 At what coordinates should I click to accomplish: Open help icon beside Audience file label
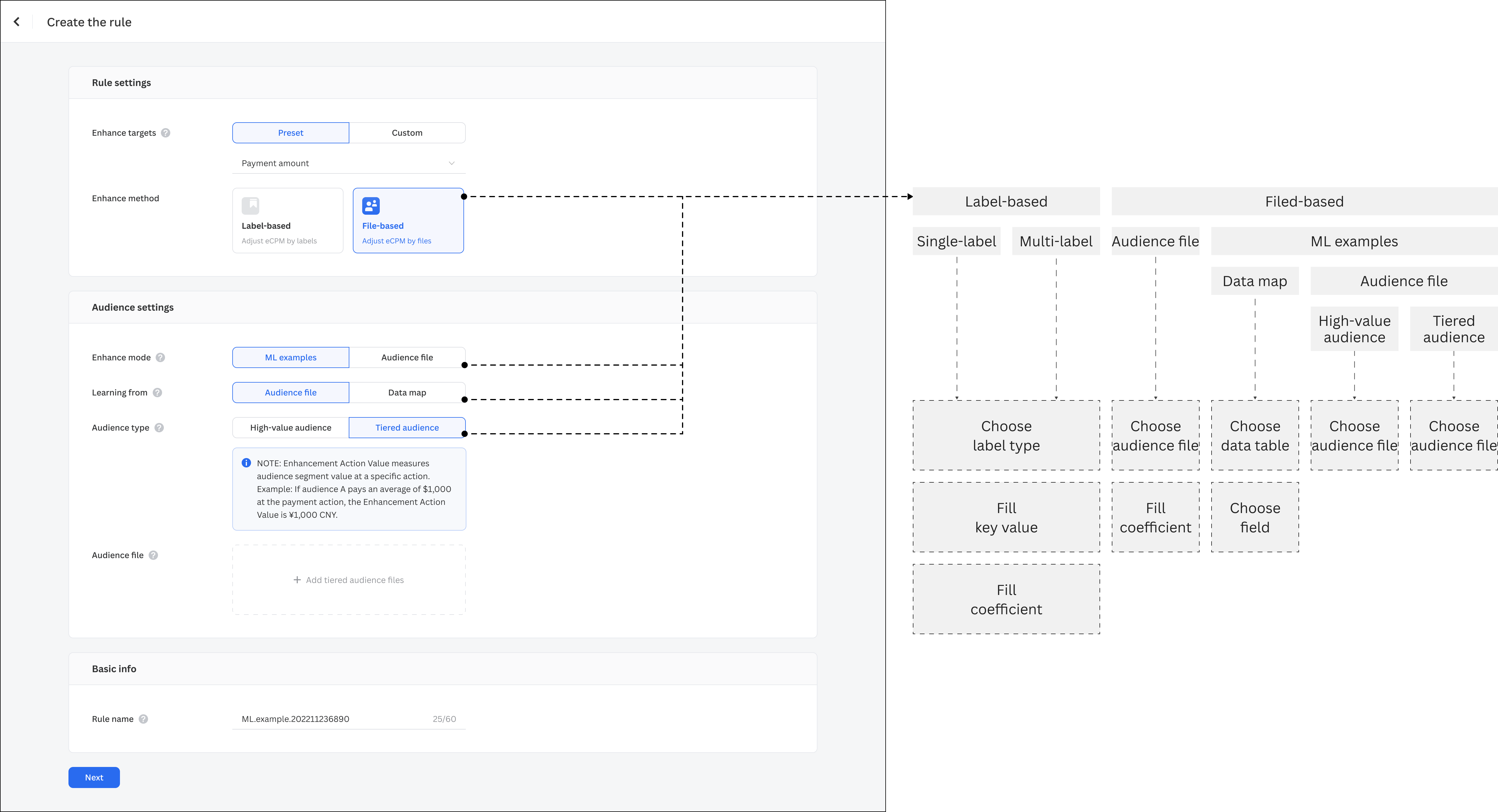[154, 555]
